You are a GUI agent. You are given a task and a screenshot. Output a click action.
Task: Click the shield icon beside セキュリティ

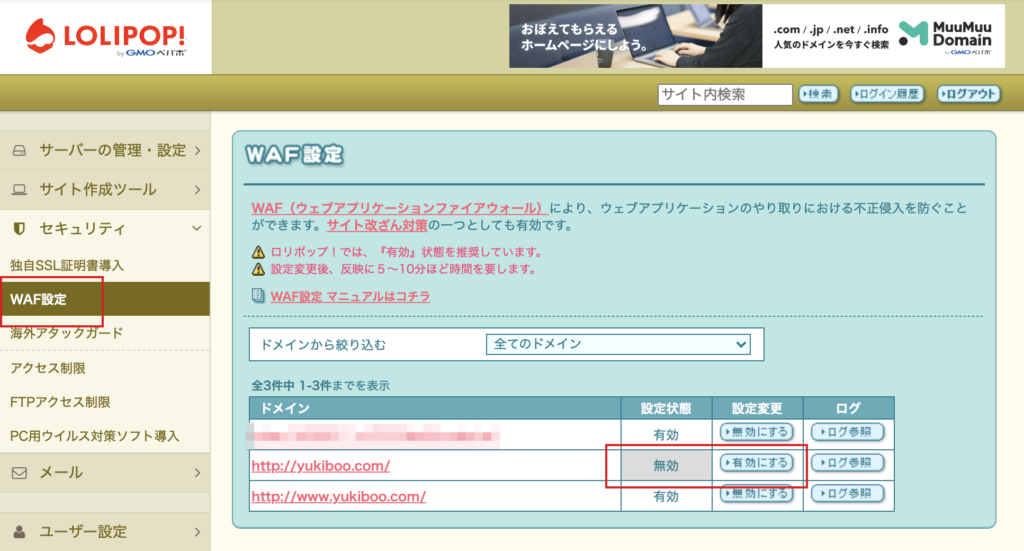point(19,229)
